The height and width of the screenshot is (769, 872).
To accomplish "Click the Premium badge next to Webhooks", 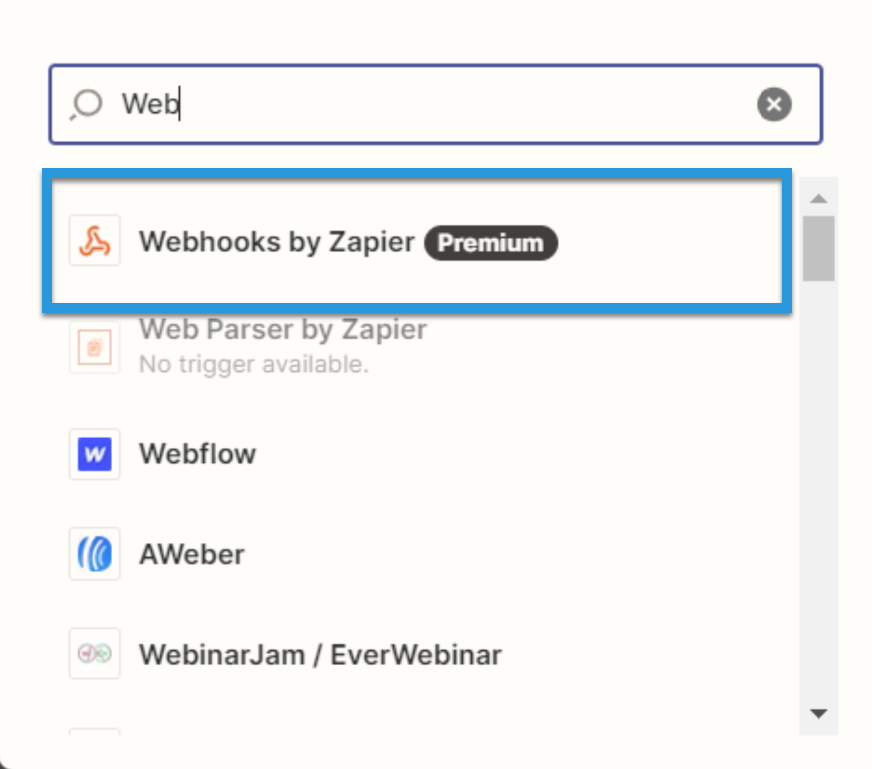I will [491, 242].
